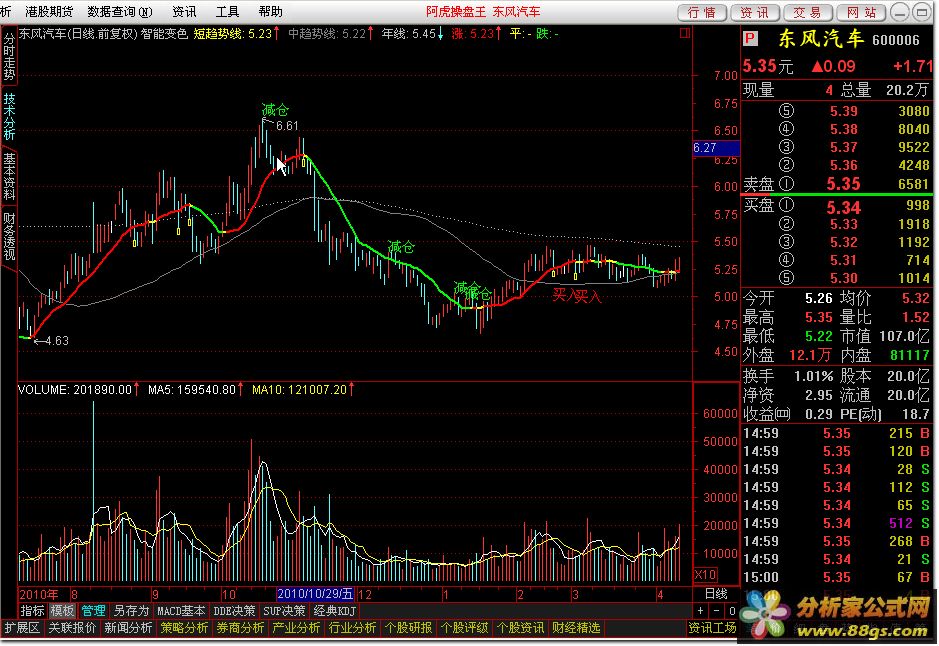Viewport: 939px width, 646px height.
Task: Open the 关联报价 tab
Action: [72, 627]
